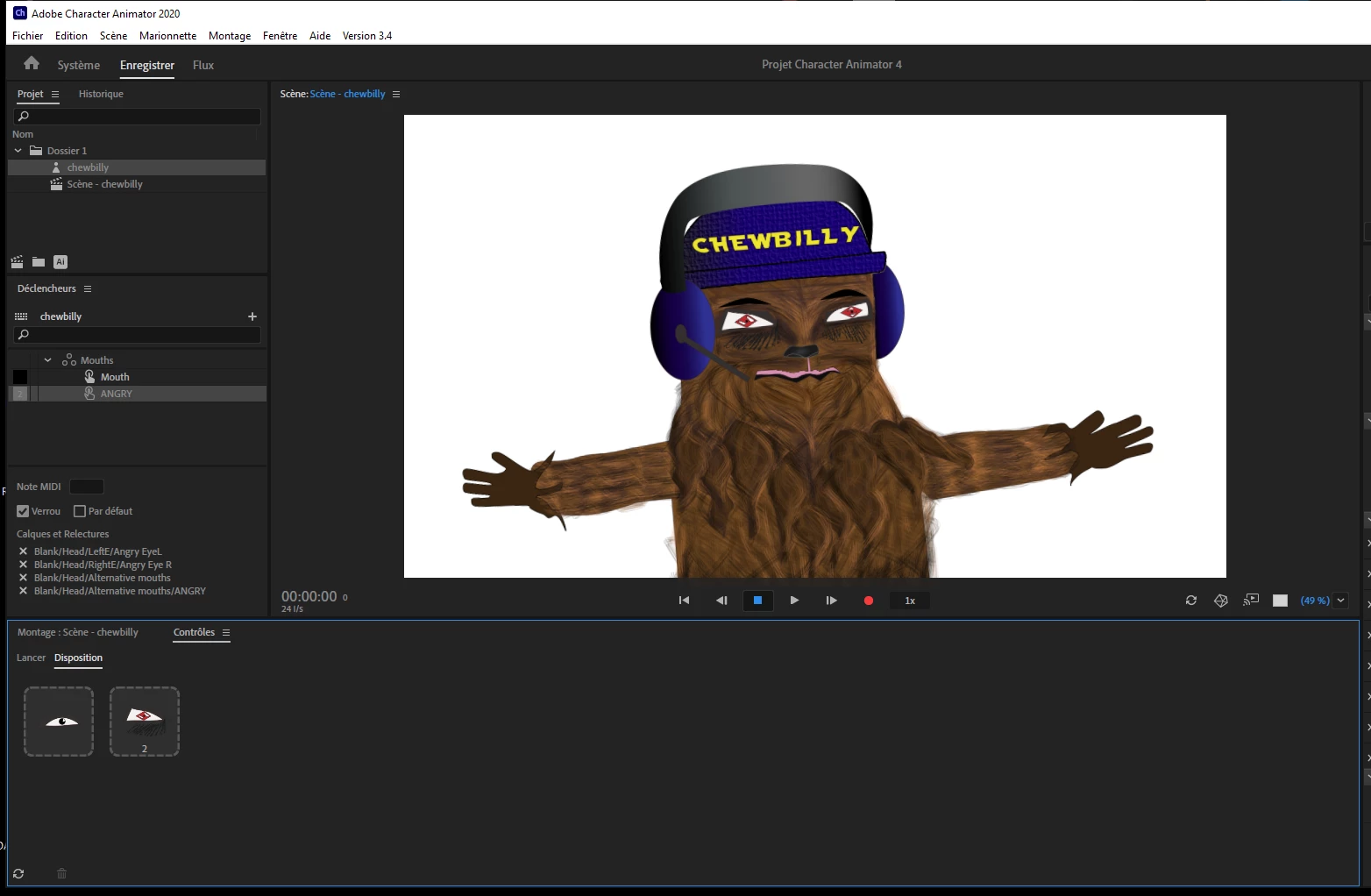Open the Contrôles panel menu icon
Screen dimensions: 1371x896
[226, 632]
